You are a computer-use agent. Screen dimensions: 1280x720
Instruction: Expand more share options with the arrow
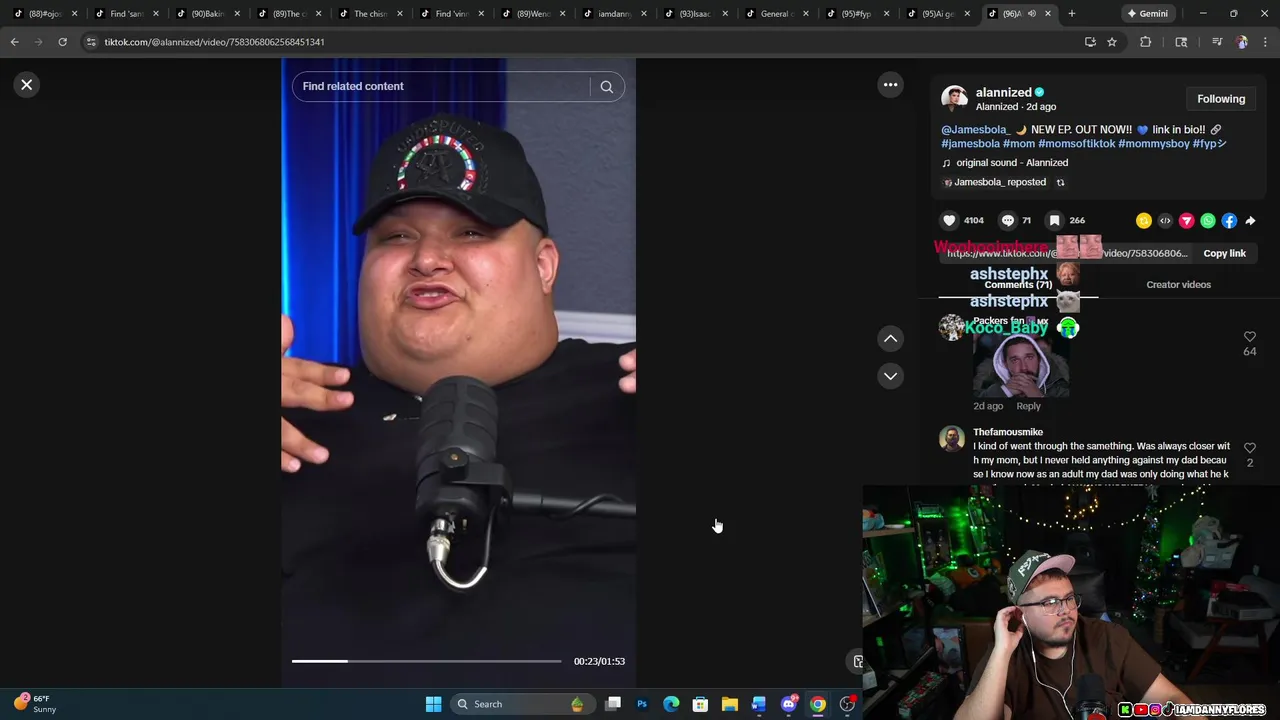1250,221
